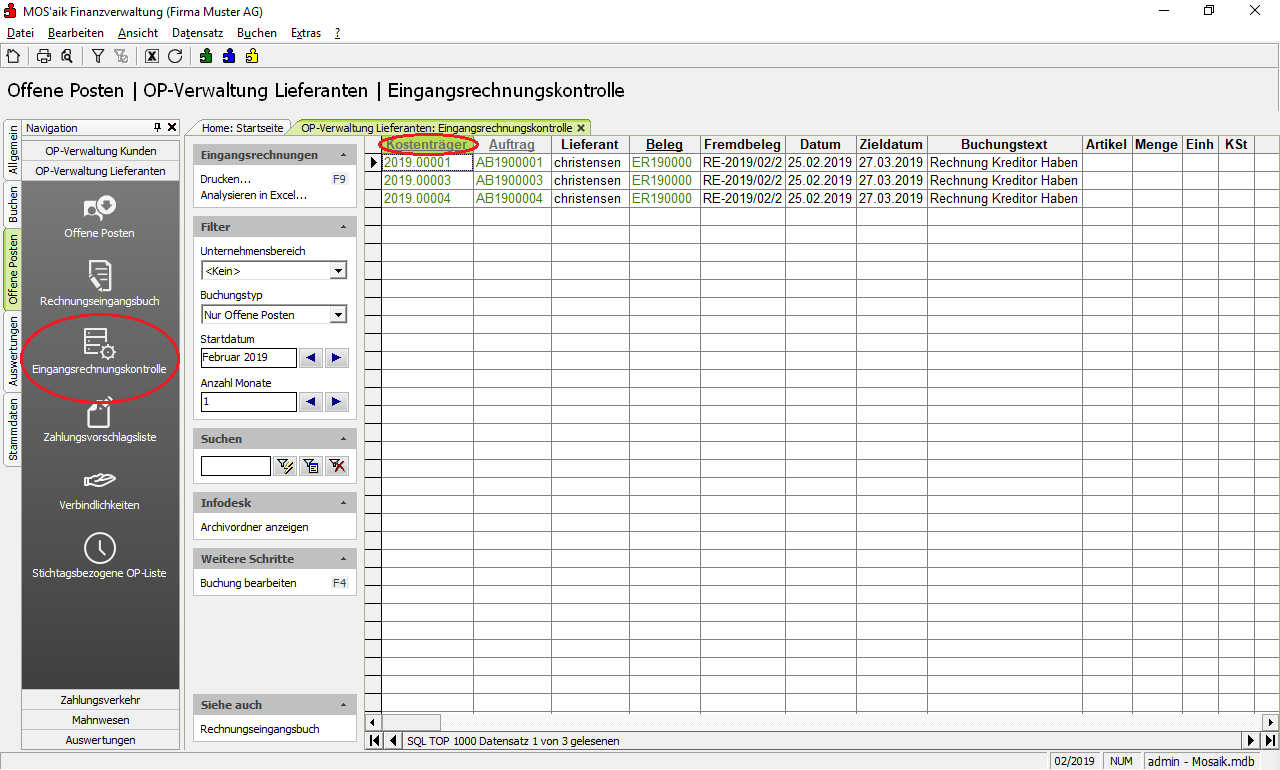Click the Startdatum field
The image size is (1280, 770).
pyautogui.click(x=248, y=358)
